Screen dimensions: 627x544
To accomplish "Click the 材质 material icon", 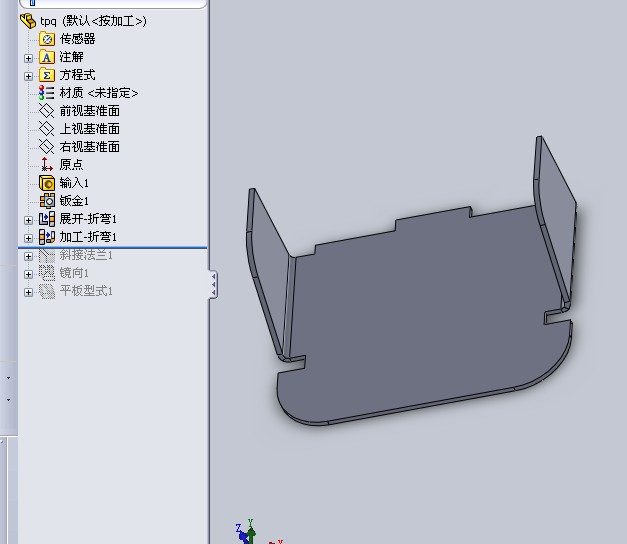I will point(47,93).
